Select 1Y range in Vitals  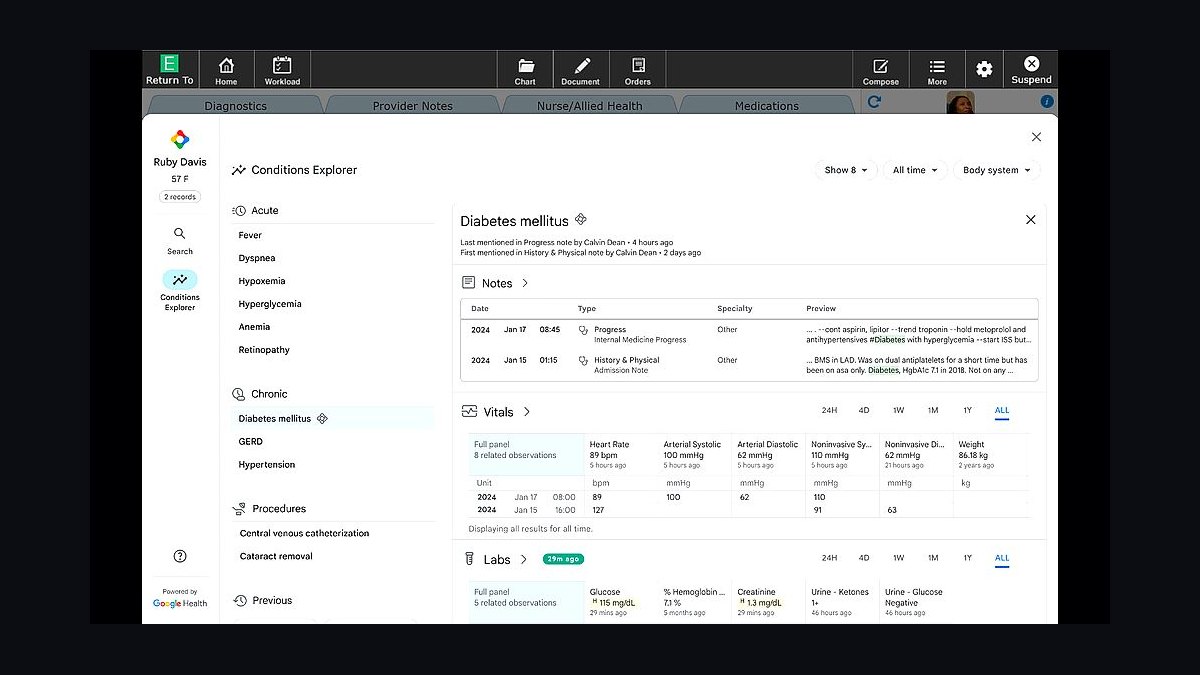pyautogui.click(x=967, y=410)
